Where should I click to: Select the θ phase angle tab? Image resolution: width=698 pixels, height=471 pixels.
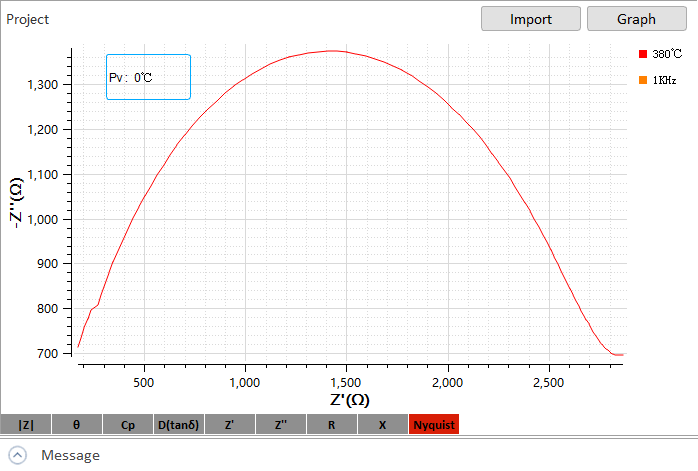(76, 425)
